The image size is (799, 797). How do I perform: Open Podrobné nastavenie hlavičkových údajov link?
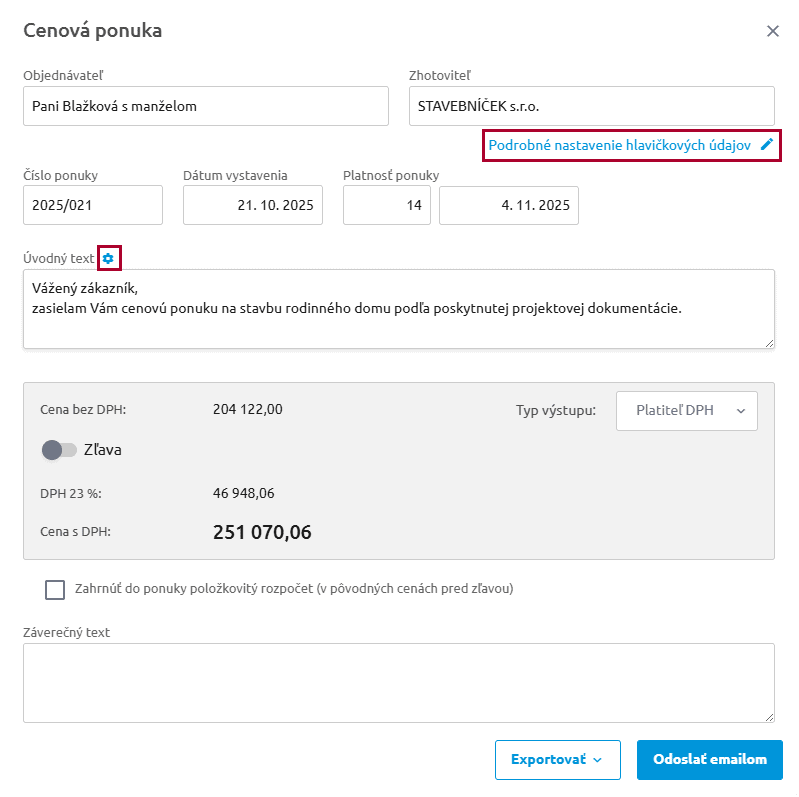coord(619,145)
